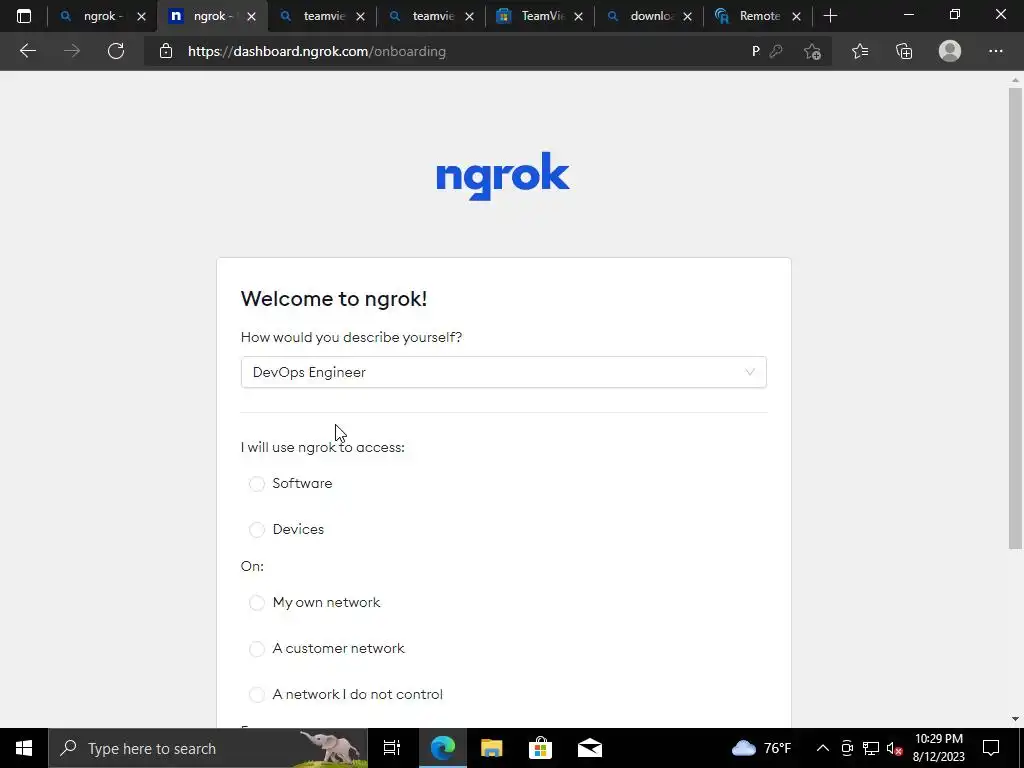Click the browser Back arrow

click(27, 51)
